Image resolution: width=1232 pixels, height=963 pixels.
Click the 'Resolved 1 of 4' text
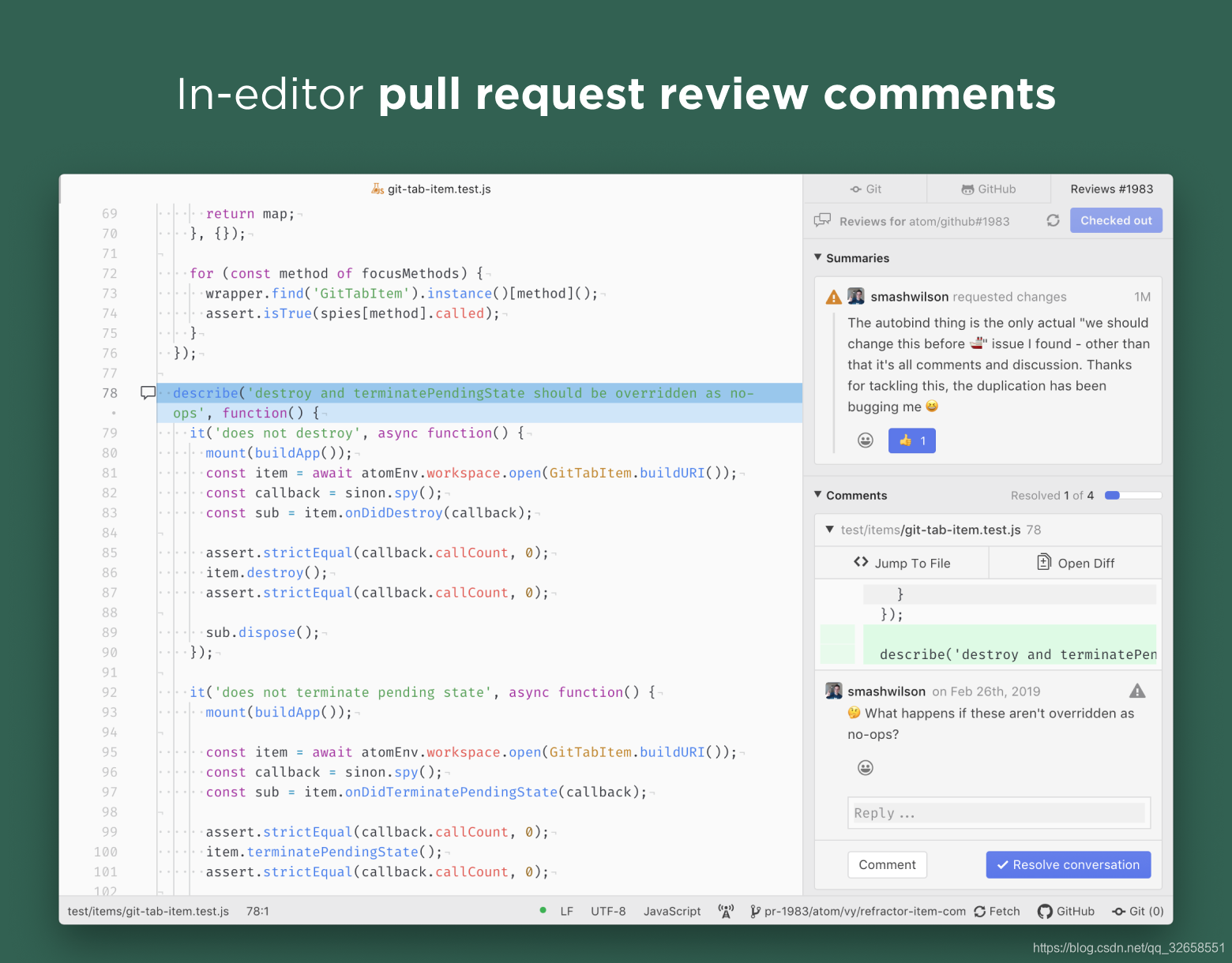(1052, 495)
